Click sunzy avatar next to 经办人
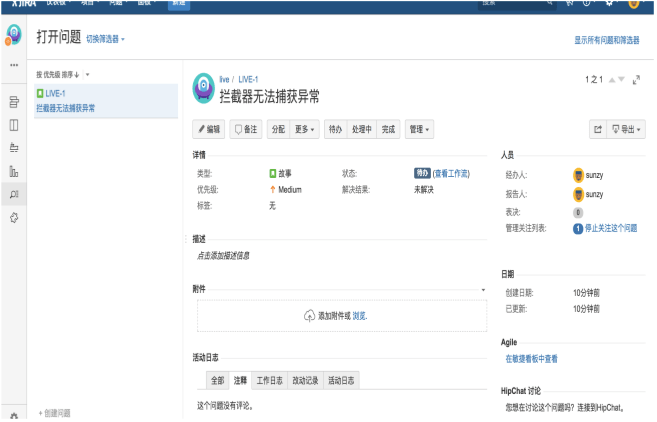This screenshot has height=422, width=657. point(578,175)
